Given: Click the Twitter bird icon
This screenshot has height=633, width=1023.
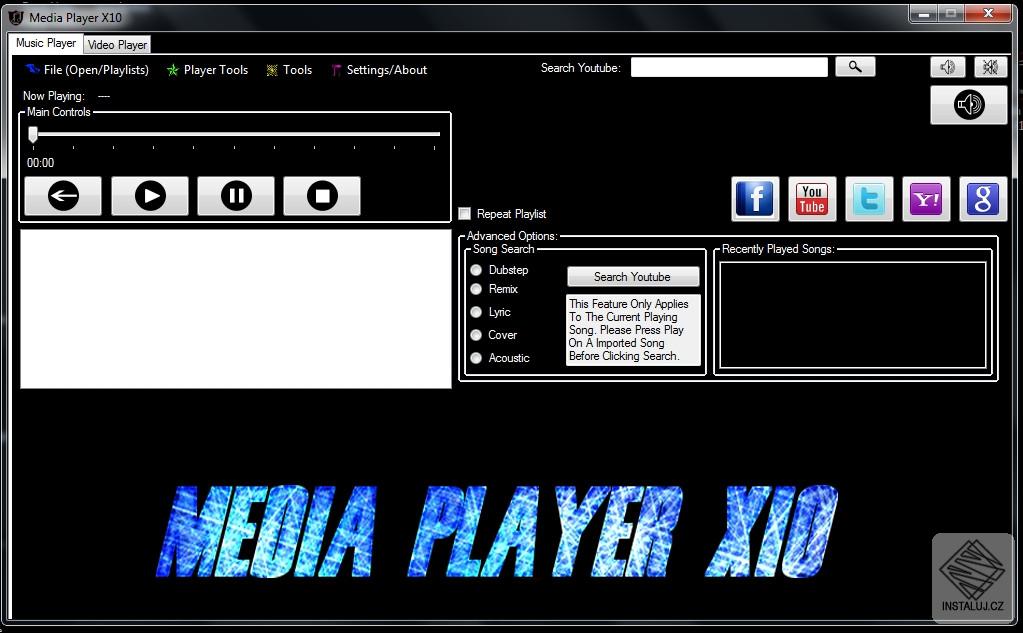Looking at the screenshot, I should tap(868, 199).
